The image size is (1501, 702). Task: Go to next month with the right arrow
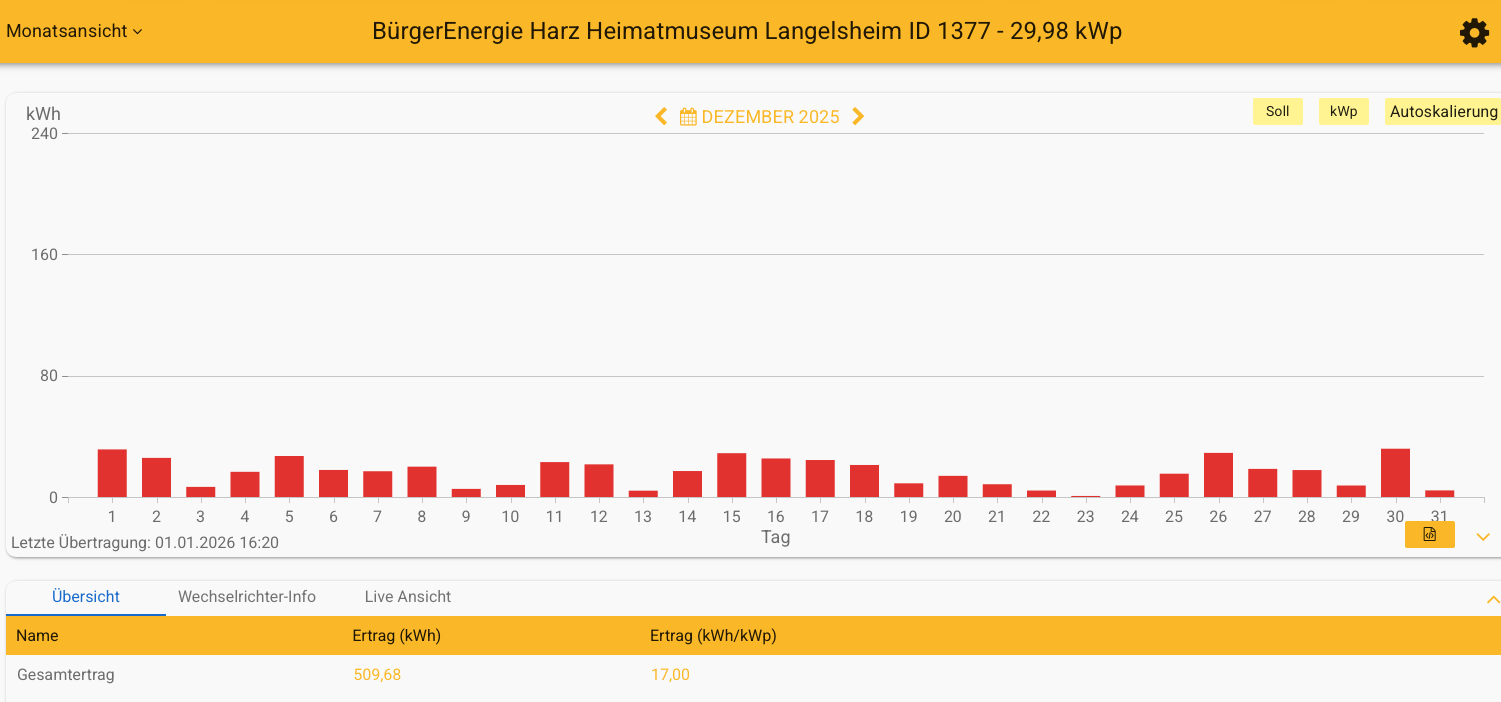(858, 116)
